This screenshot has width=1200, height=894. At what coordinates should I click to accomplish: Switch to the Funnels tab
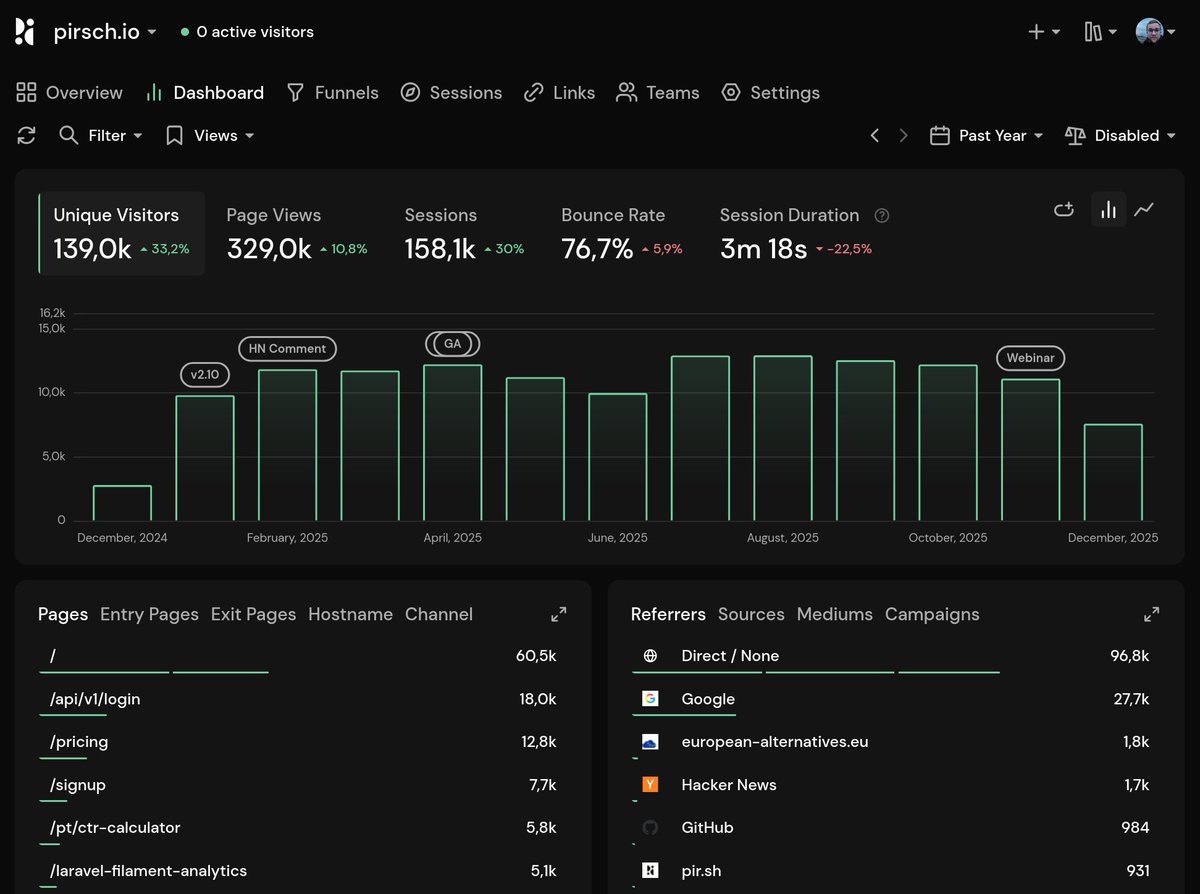click(x=345, y=92)
